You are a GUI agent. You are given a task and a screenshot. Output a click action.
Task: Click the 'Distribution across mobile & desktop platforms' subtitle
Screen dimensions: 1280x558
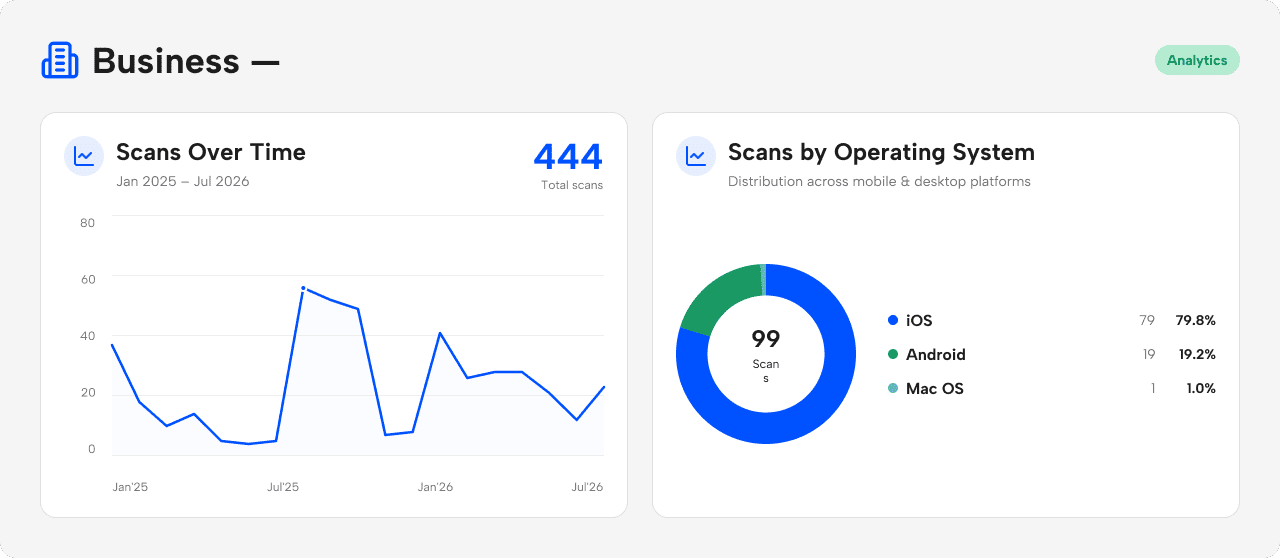(879, 181)
